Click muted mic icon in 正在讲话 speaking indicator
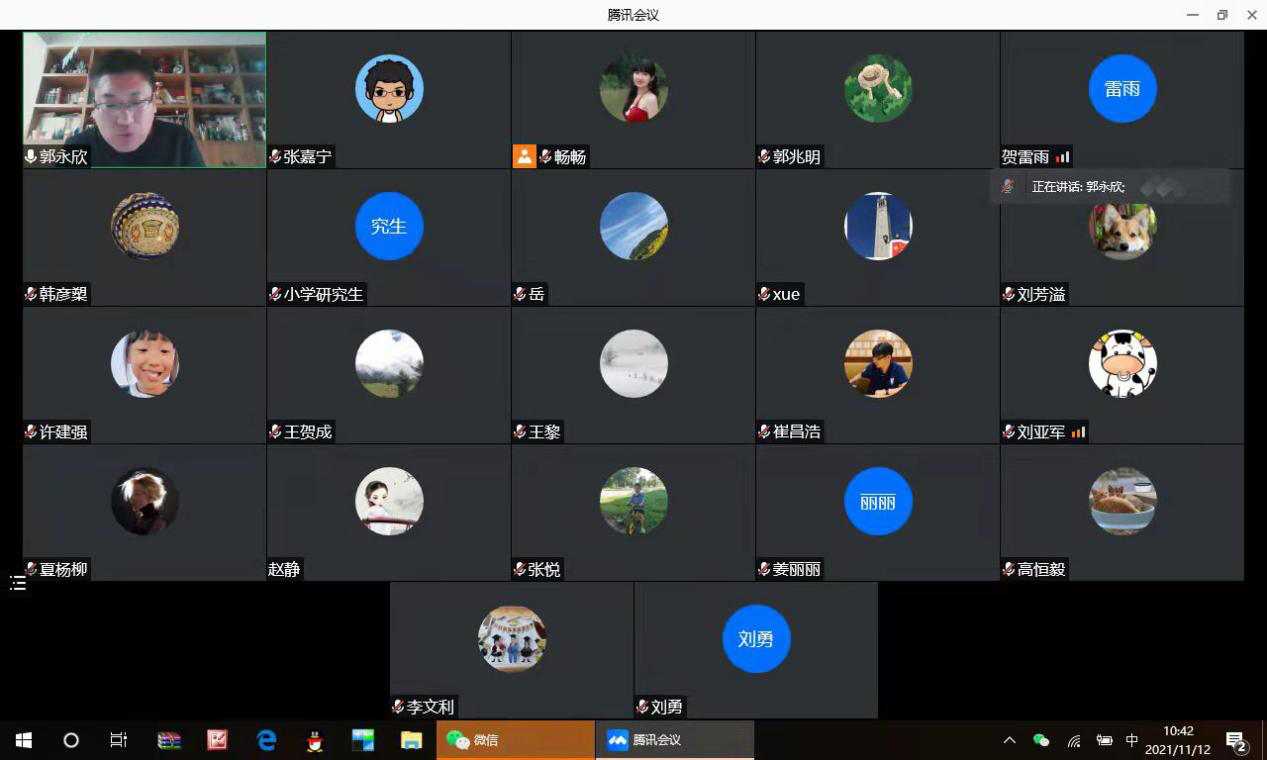 (1008, 187)
